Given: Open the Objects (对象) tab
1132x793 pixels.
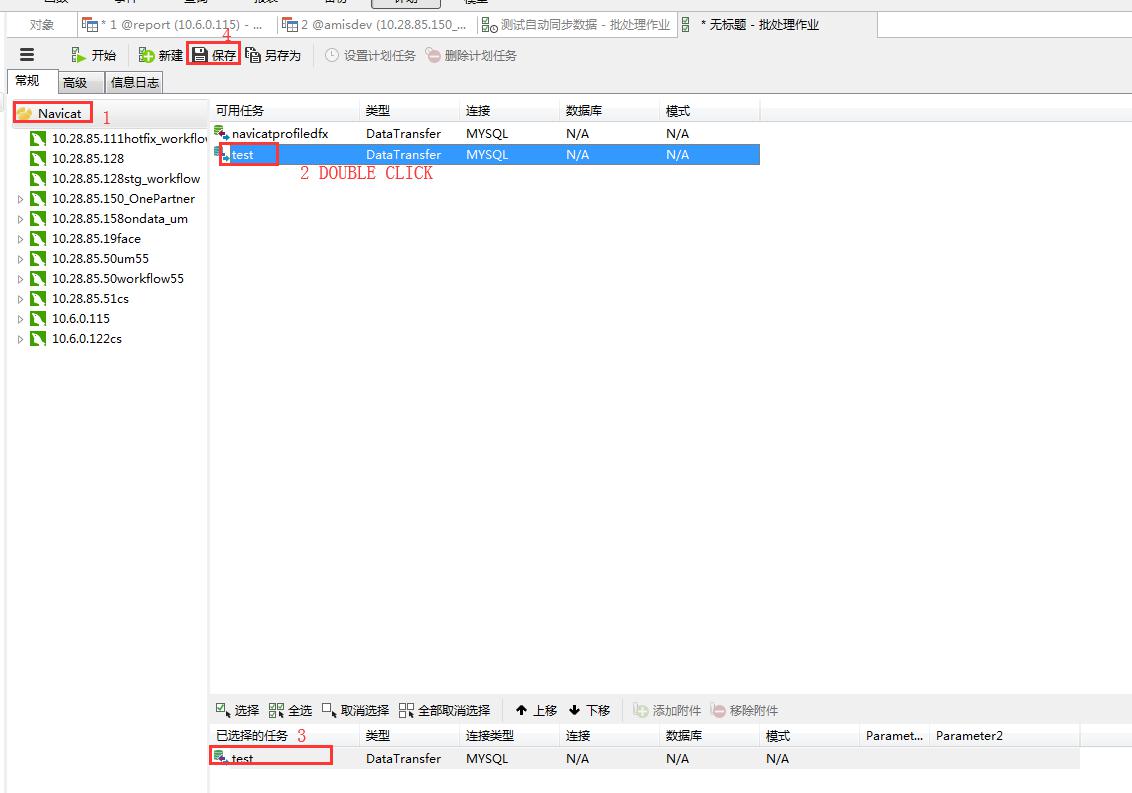Looking at the screenshot, I should [42, 25].
